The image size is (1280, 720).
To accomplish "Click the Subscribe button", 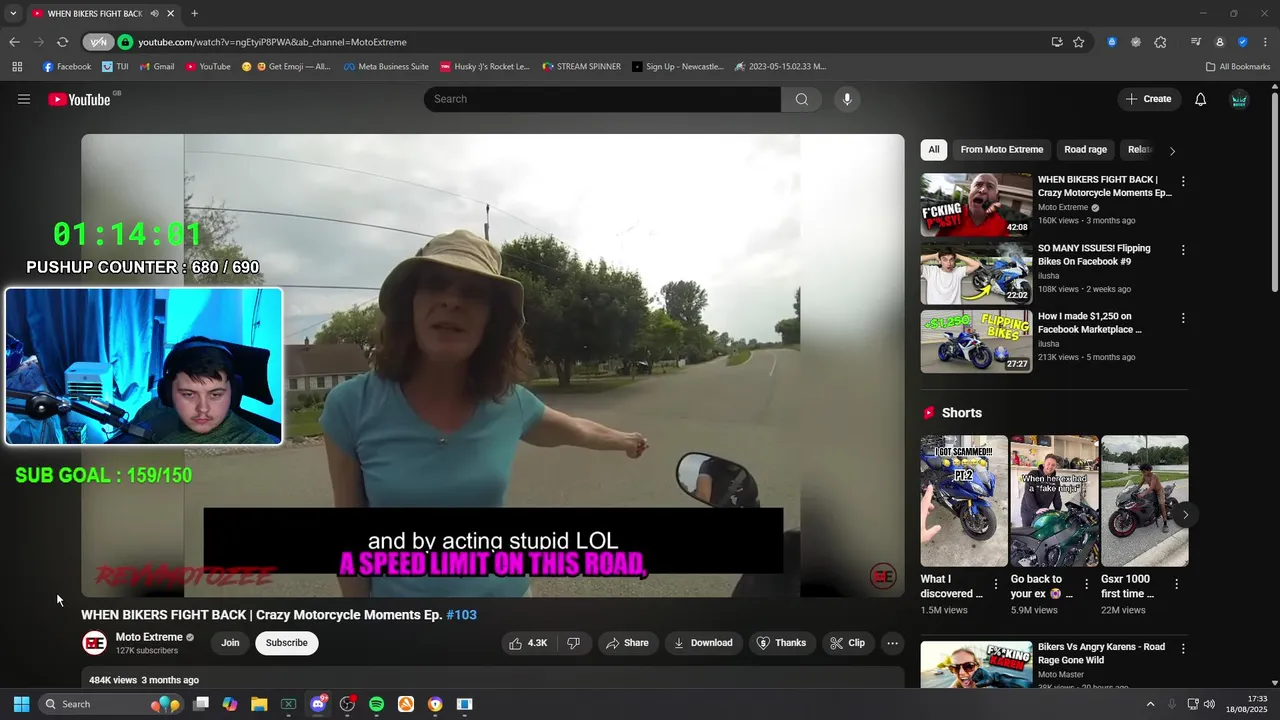I will (x=287, y=643).
